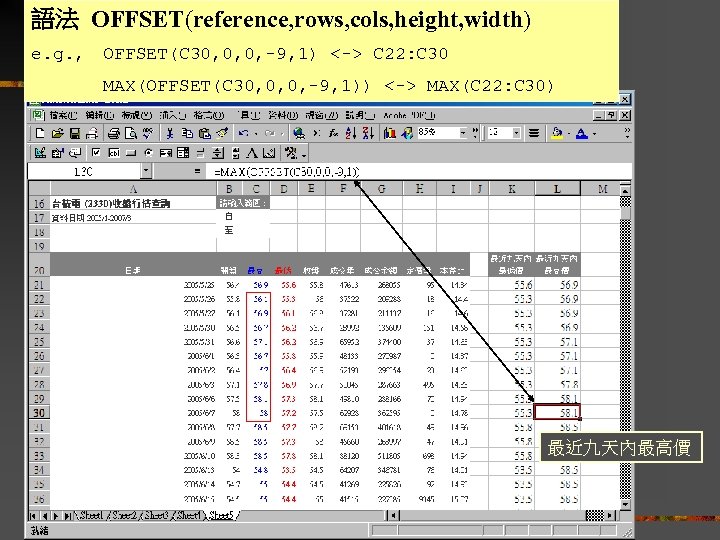Click the Spin Button control icon
Image resolution: width=720 pixels, height=540 pixels.
point(218,152)
